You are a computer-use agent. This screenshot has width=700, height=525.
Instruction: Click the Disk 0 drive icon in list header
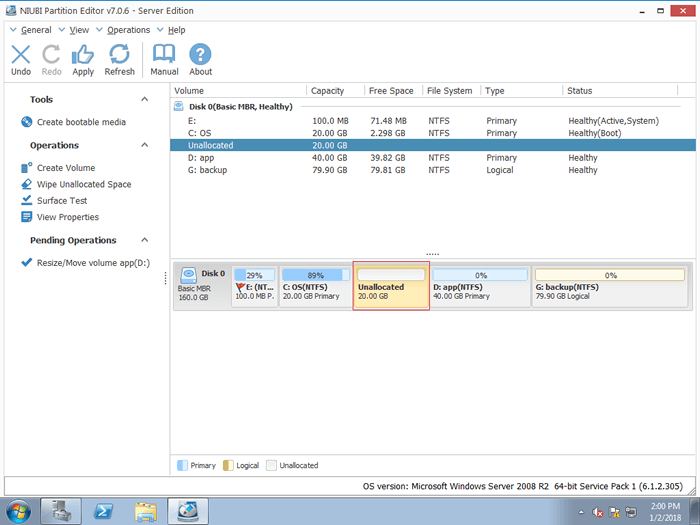click(179, 106)
